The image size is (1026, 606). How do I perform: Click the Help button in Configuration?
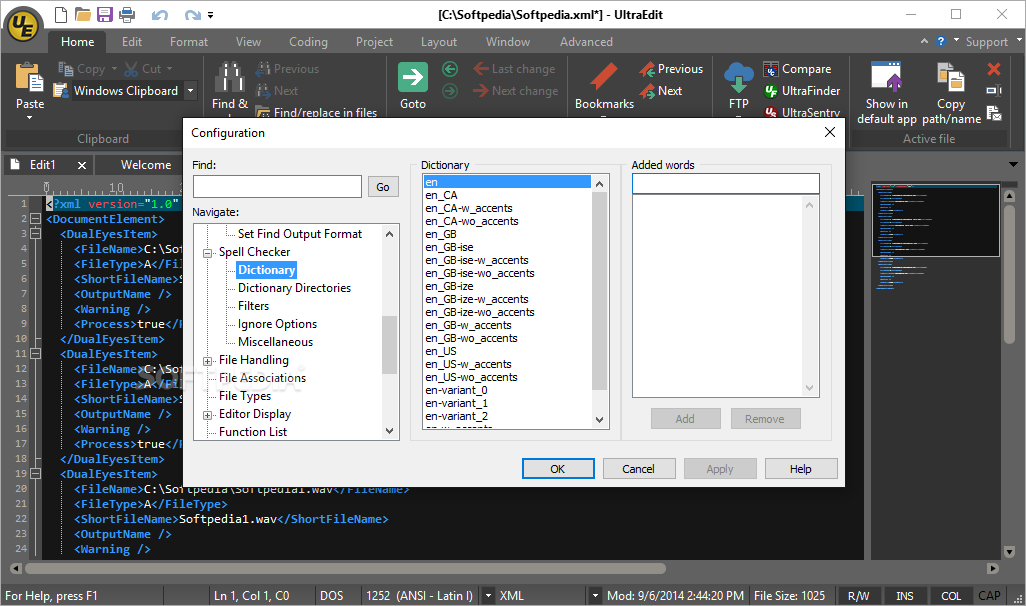(800, 469)
